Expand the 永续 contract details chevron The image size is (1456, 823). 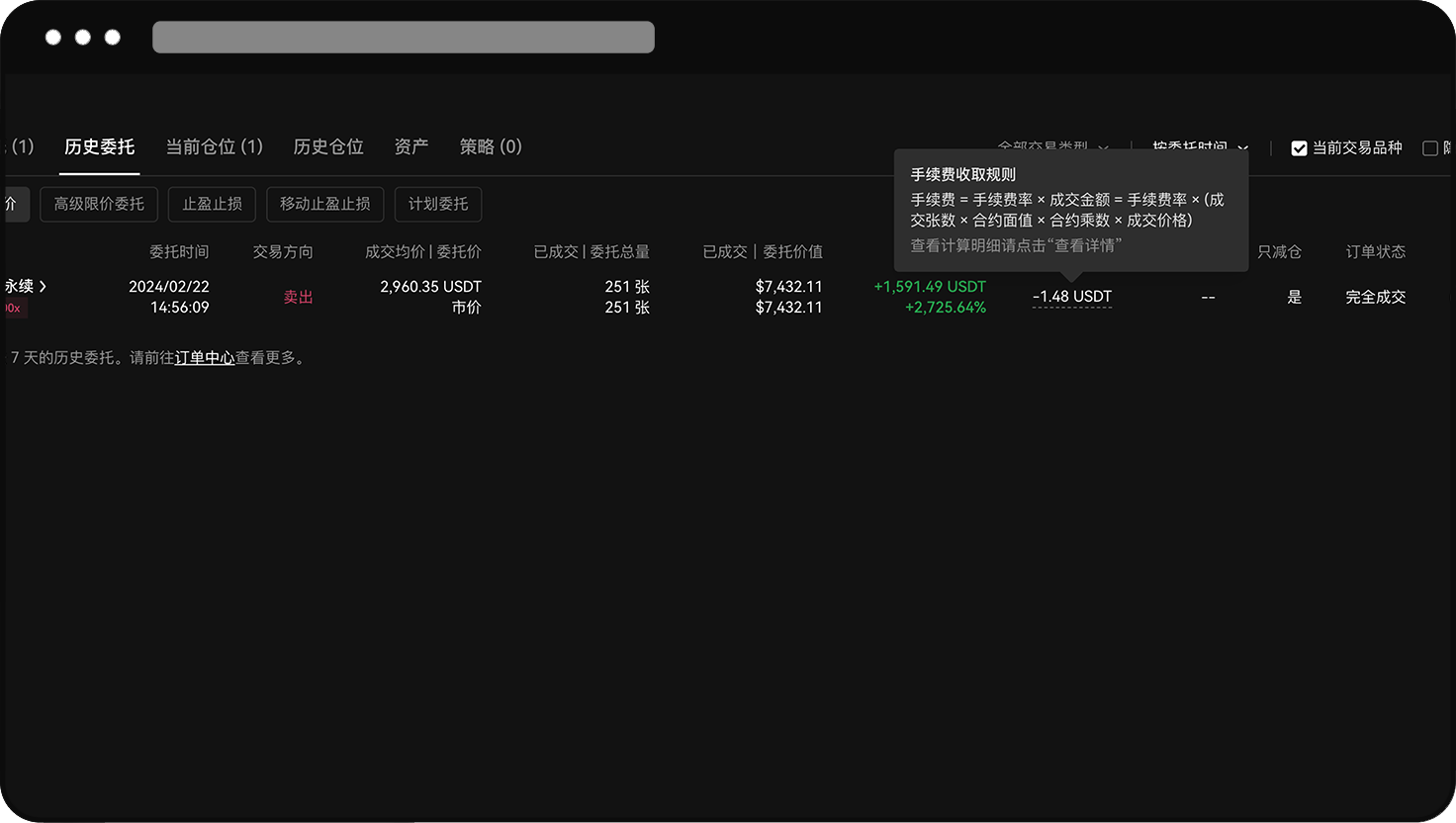pyautogui.click(x=44, y=286)
